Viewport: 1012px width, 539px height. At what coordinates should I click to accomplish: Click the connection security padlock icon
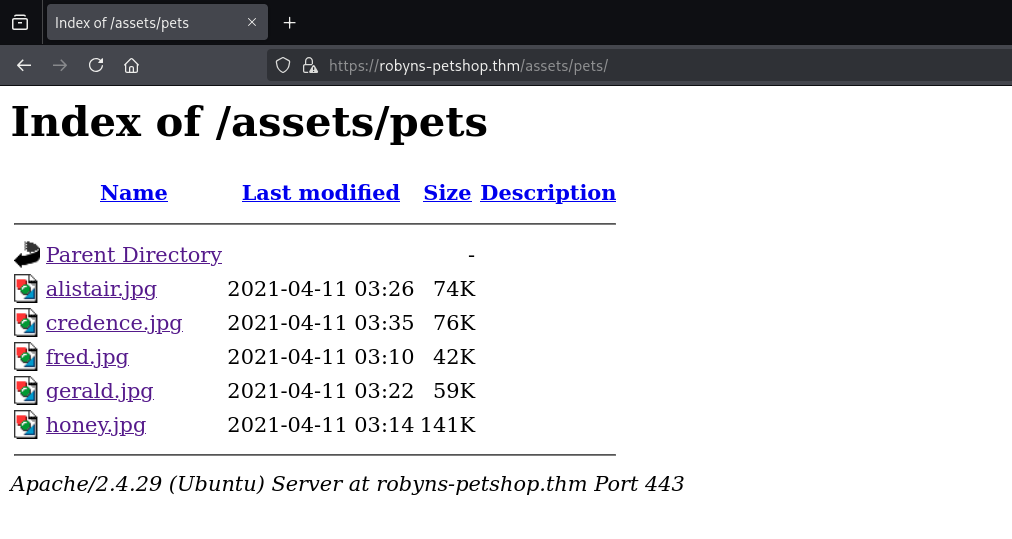point(310,65)
